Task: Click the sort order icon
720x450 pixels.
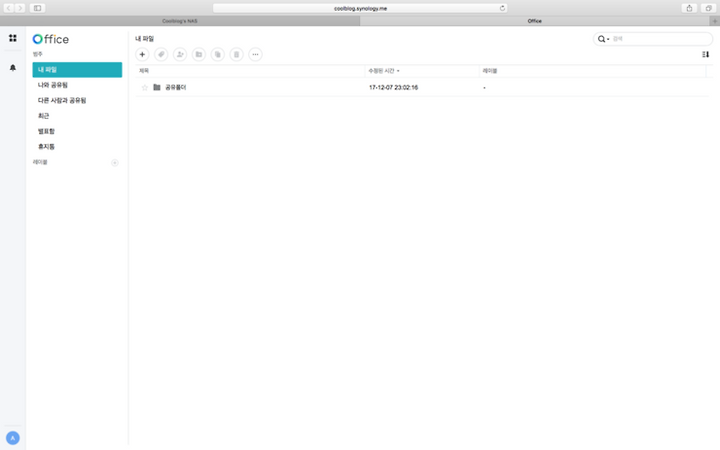Action: pyautogui.click(x=705, y=54)
